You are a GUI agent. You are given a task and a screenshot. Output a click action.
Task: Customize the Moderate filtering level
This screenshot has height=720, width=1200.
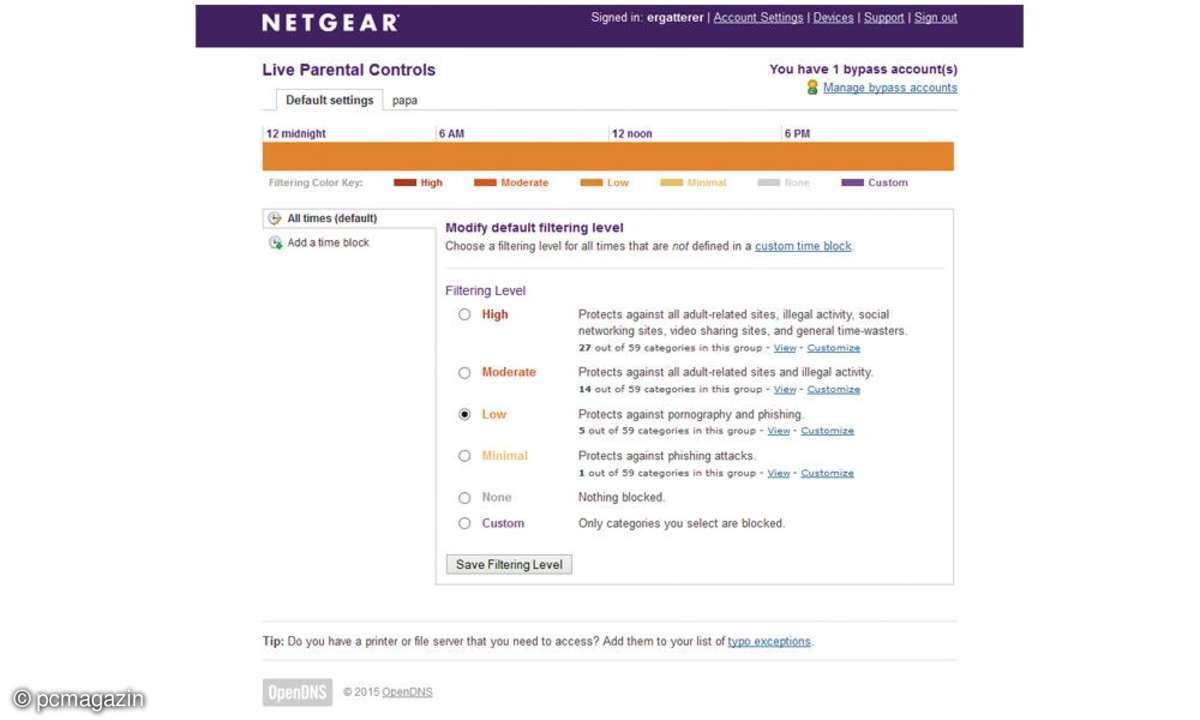[834, 390]
